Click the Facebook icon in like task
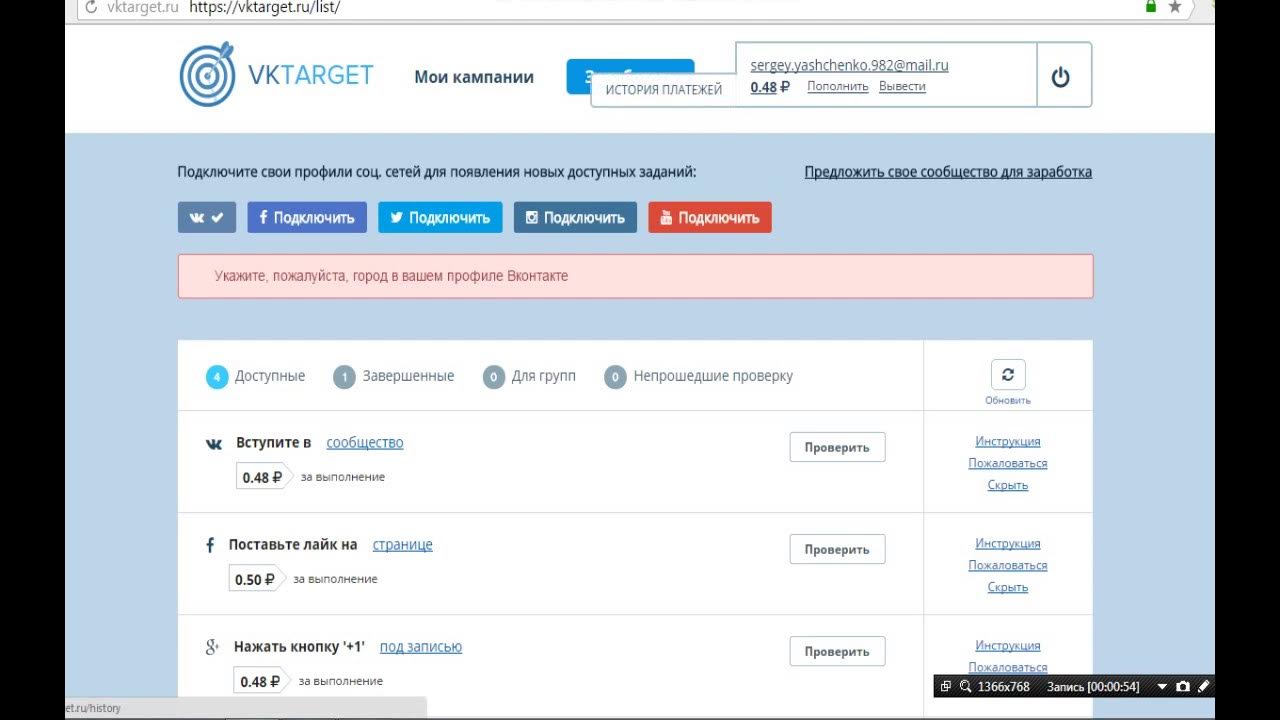This screenshot has height=720, width=1280. tap(210, 546)
